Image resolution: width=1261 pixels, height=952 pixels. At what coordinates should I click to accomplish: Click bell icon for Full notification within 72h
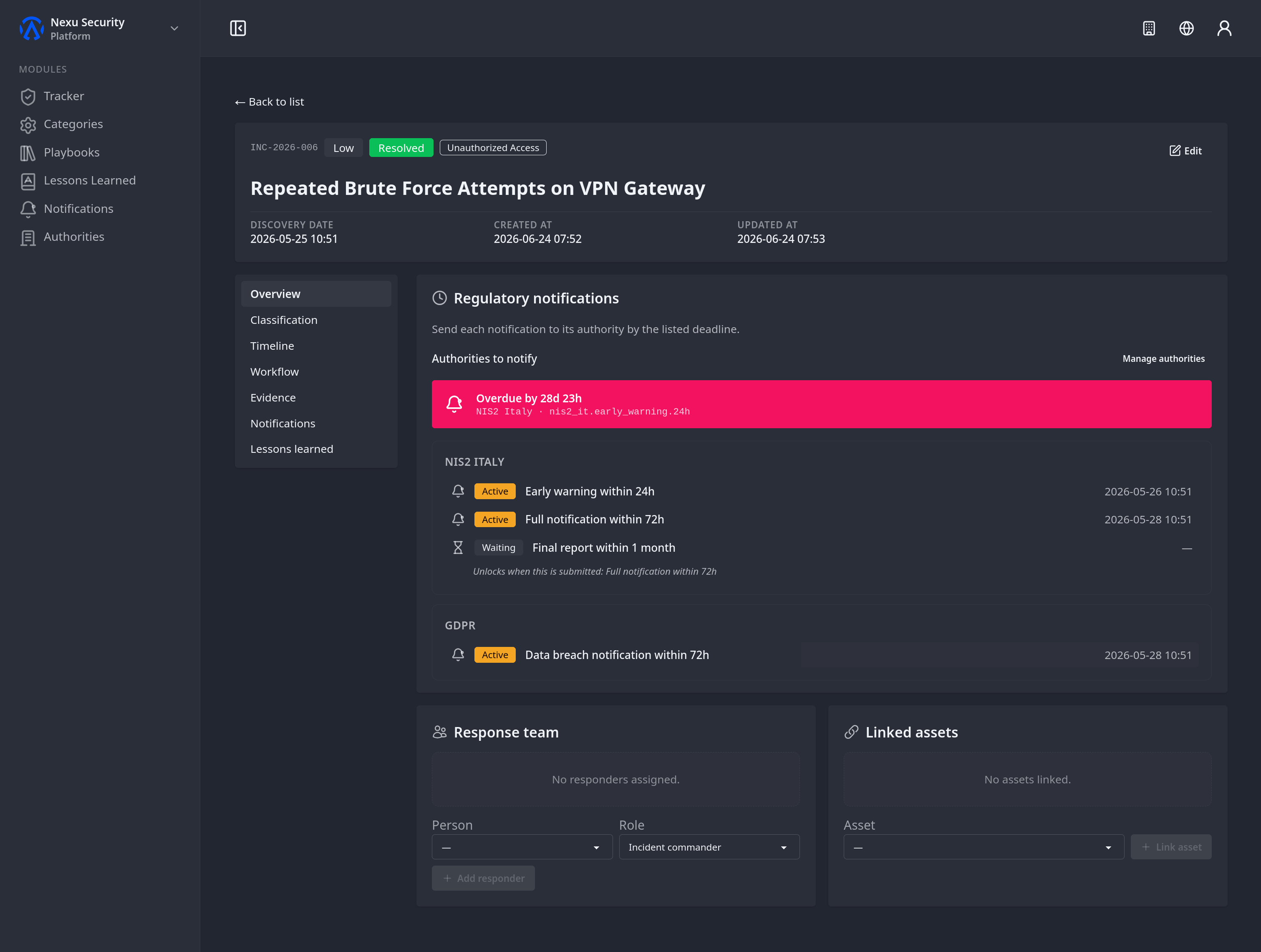[x=458, y=520]
